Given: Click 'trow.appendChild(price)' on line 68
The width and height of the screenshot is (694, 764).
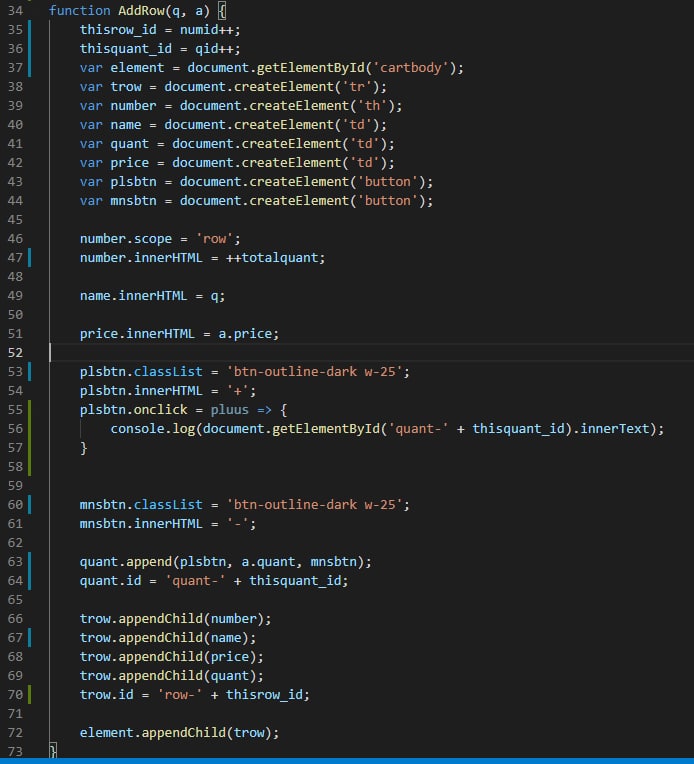Looking at the screenshot, I should [x=168, y=657].
